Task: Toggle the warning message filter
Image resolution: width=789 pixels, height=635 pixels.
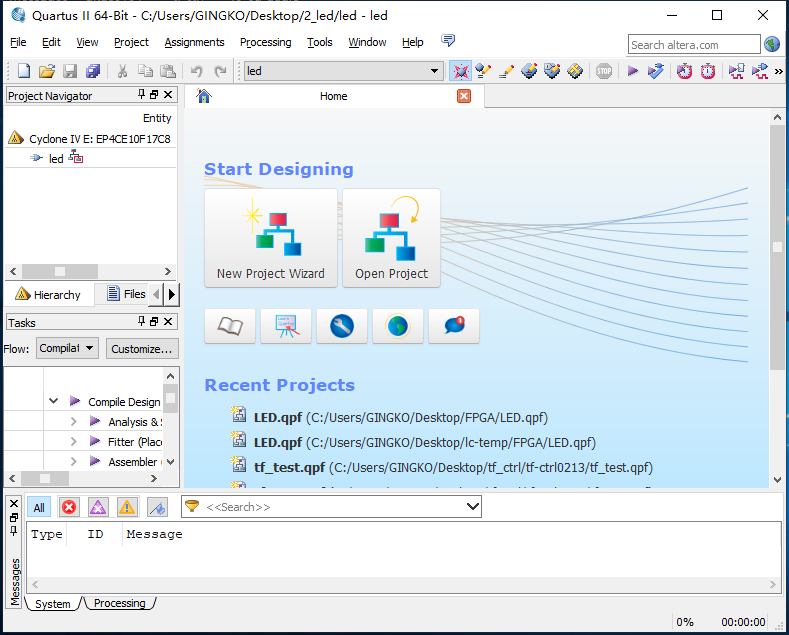Action: click(x=127, y=507)
